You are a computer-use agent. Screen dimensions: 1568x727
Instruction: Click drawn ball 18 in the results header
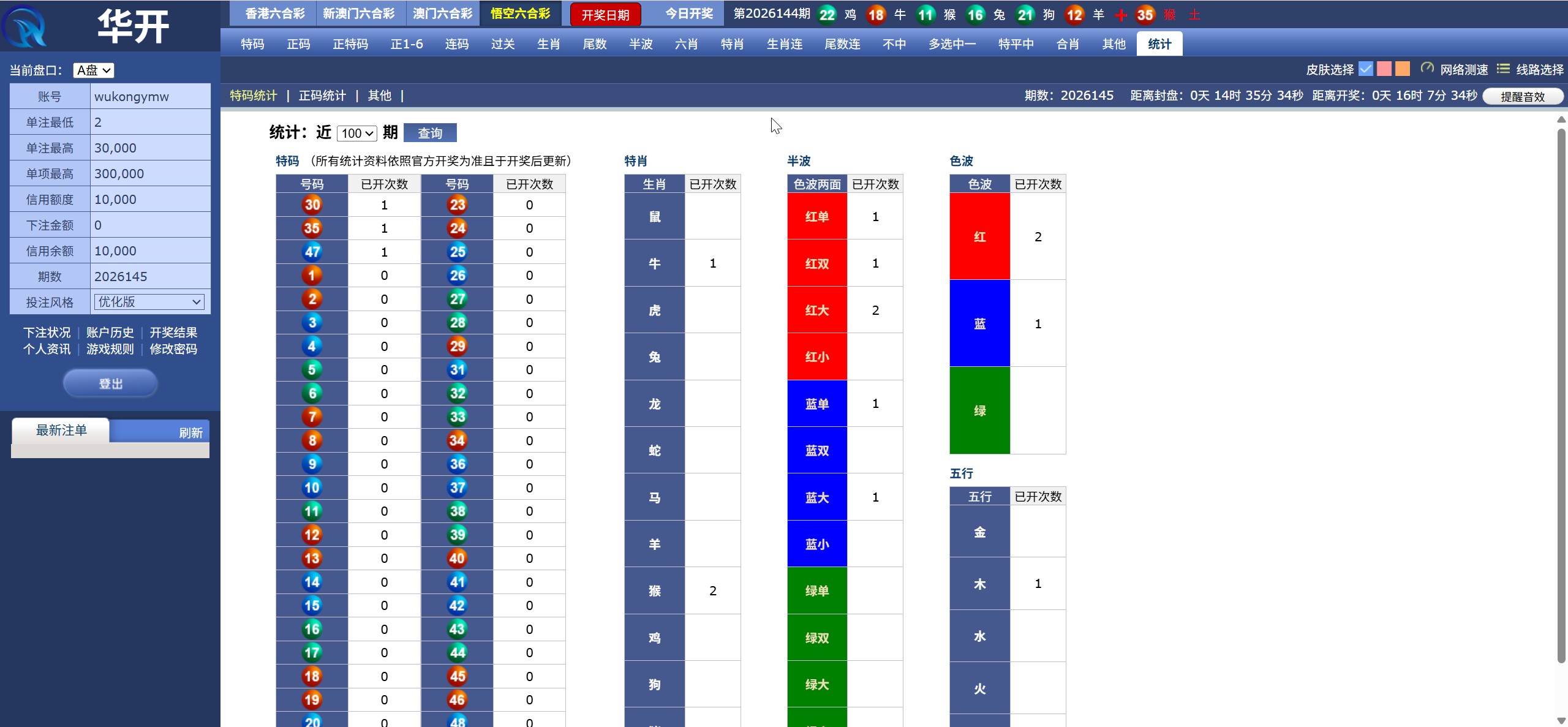(x=876, y=14)
